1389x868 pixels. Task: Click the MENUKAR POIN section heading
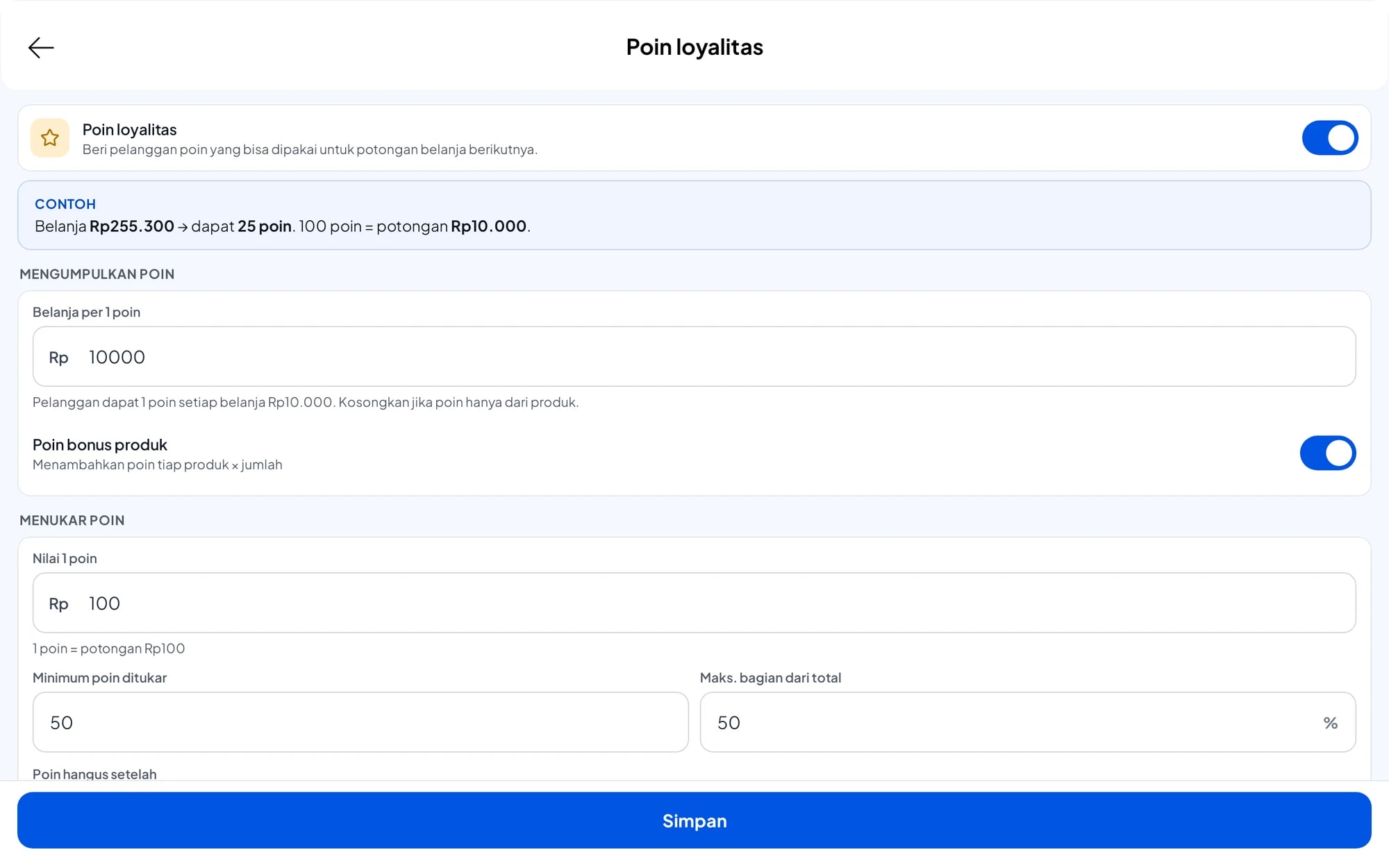72,520
